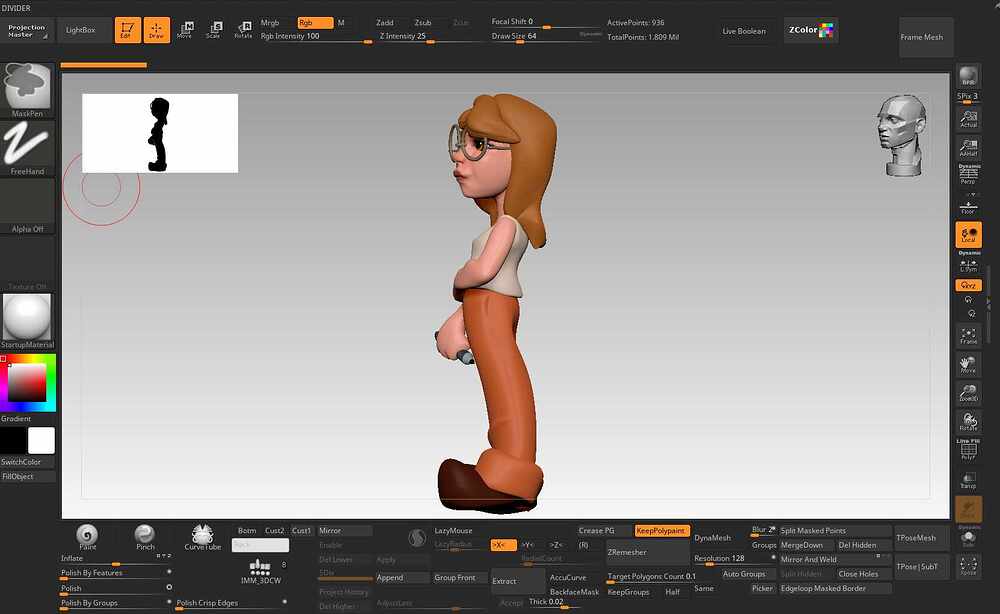Pick a hue in the color picker
Screen dimensions: 1000x614
(x=28, y=383)
